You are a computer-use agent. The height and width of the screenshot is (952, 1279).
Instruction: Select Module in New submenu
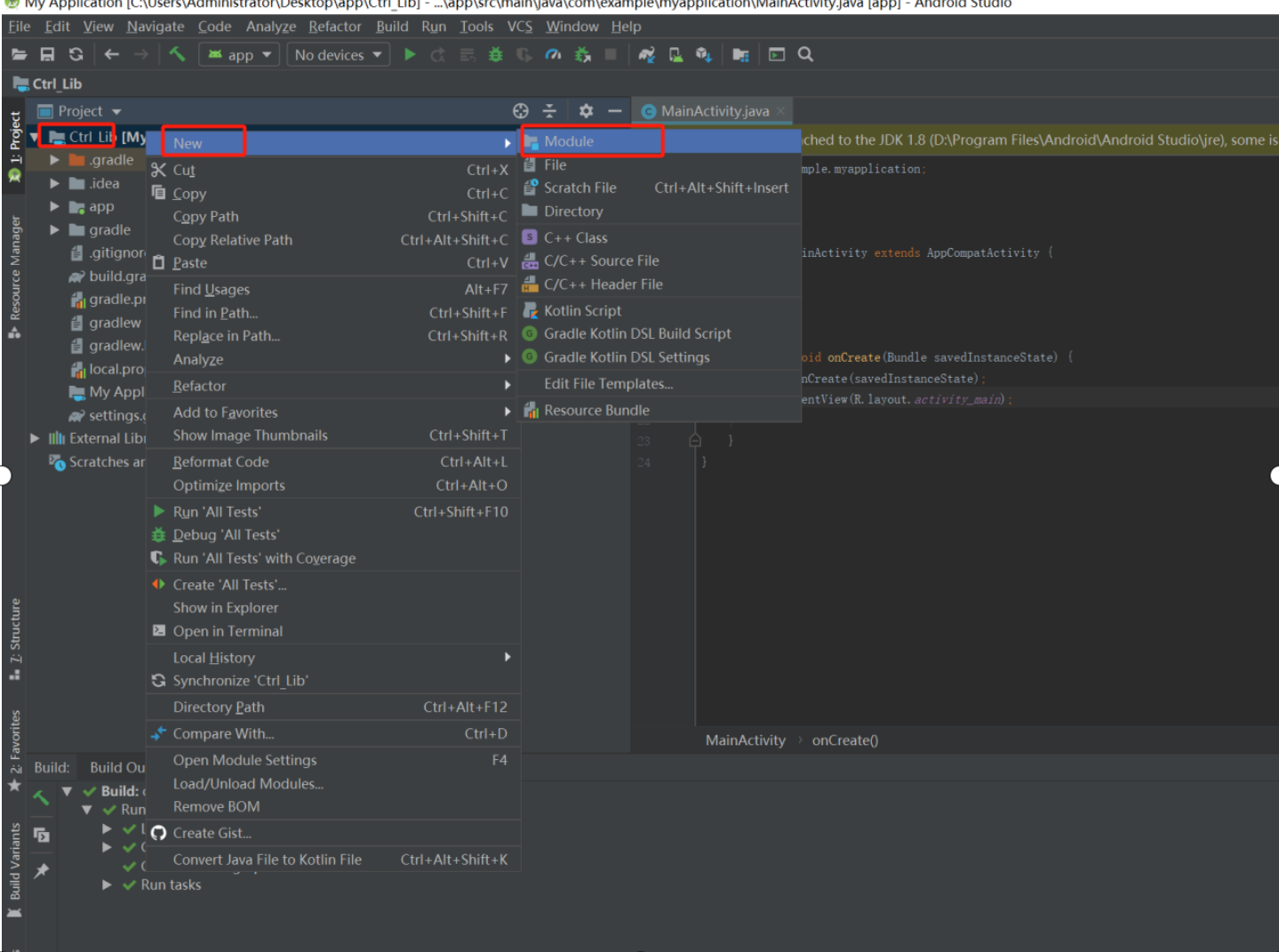tap(660, 141)
